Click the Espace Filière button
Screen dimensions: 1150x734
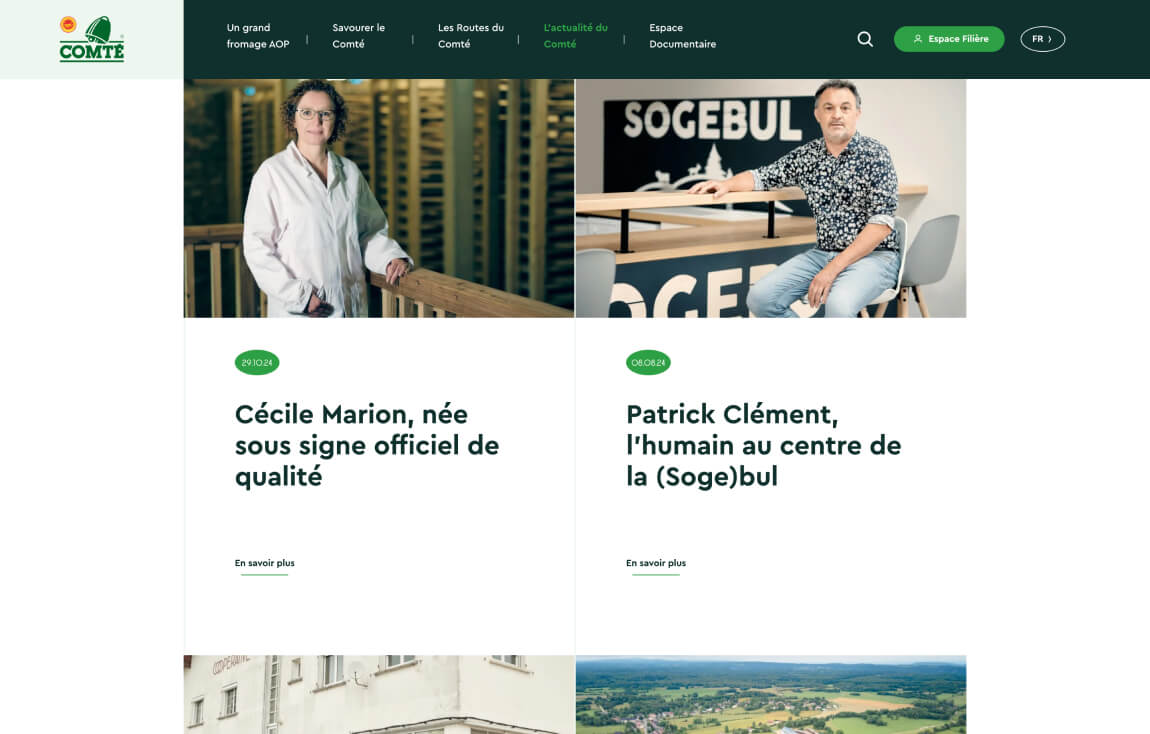pos(949,39)
